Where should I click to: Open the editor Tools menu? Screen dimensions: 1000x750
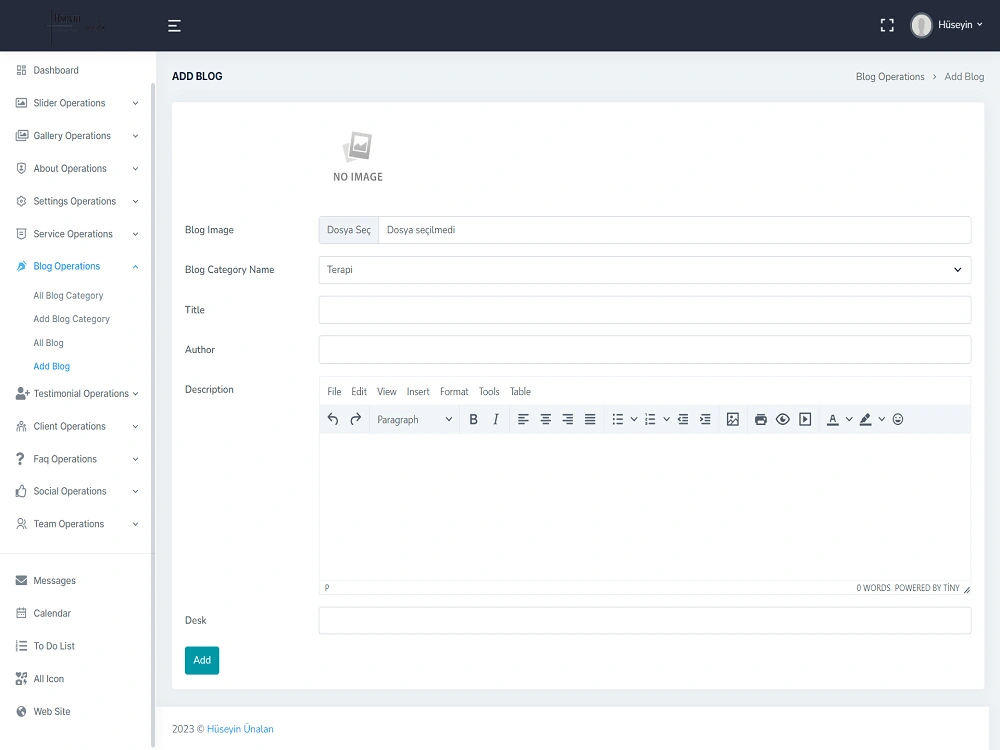pos(489,392)
